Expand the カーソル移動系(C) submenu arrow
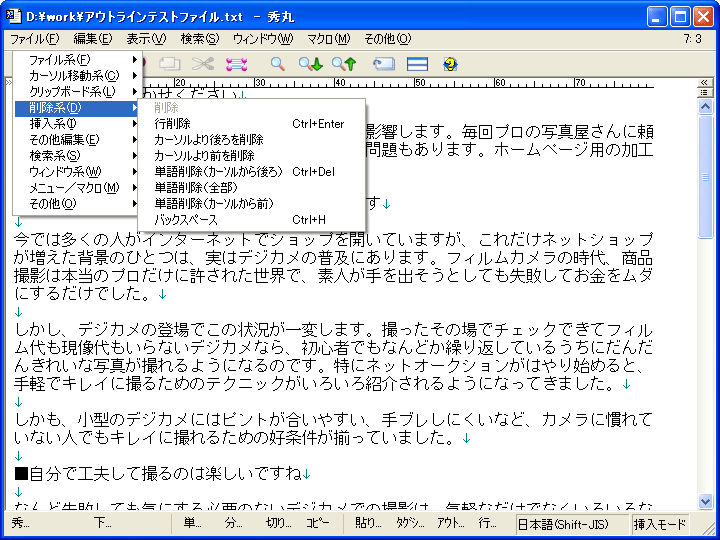 point(135,75)
